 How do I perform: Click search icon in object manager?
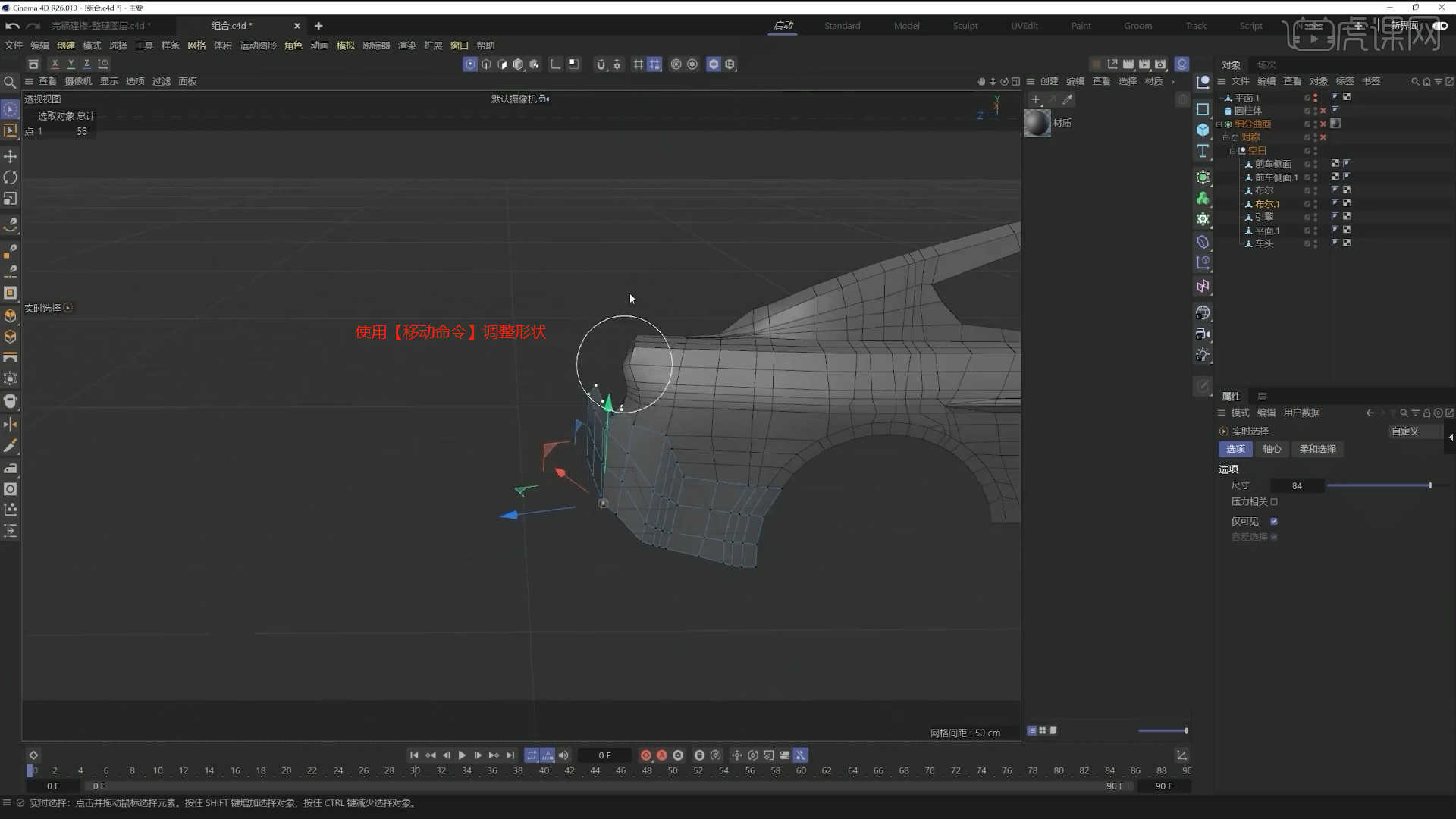coord(1414,82)
